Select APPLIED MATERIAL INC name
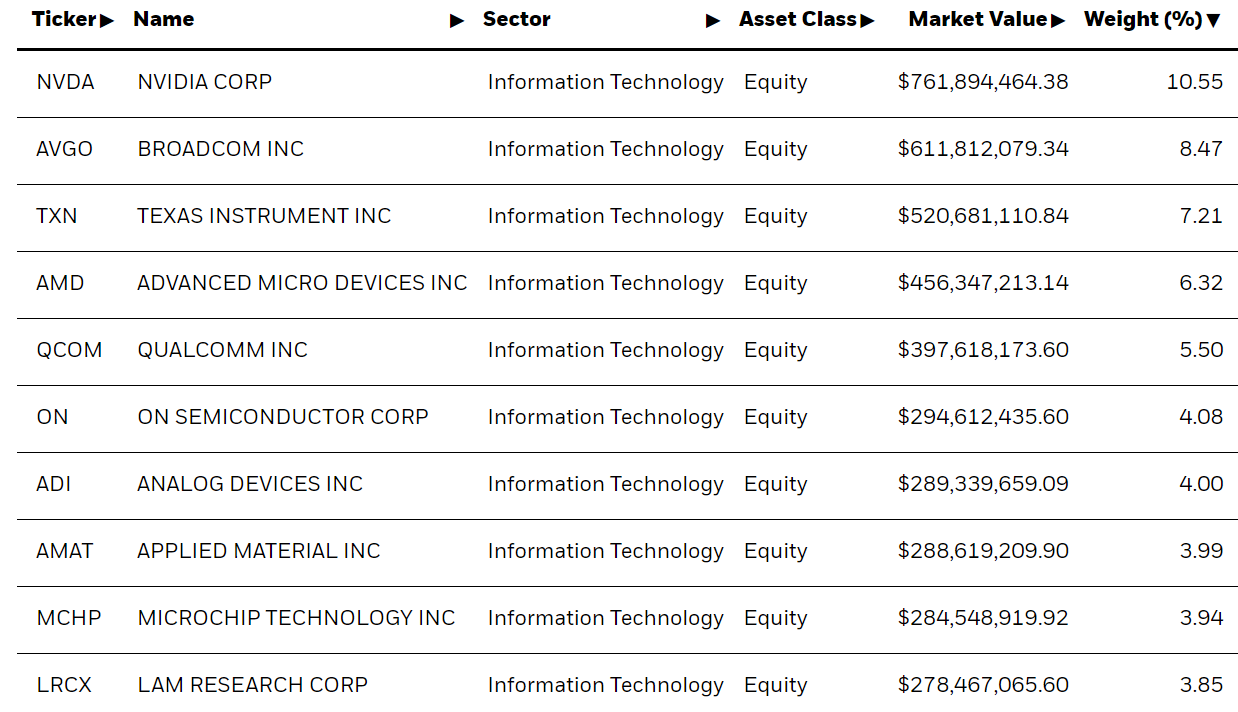 pyautogui.click(x=259, y=552)
